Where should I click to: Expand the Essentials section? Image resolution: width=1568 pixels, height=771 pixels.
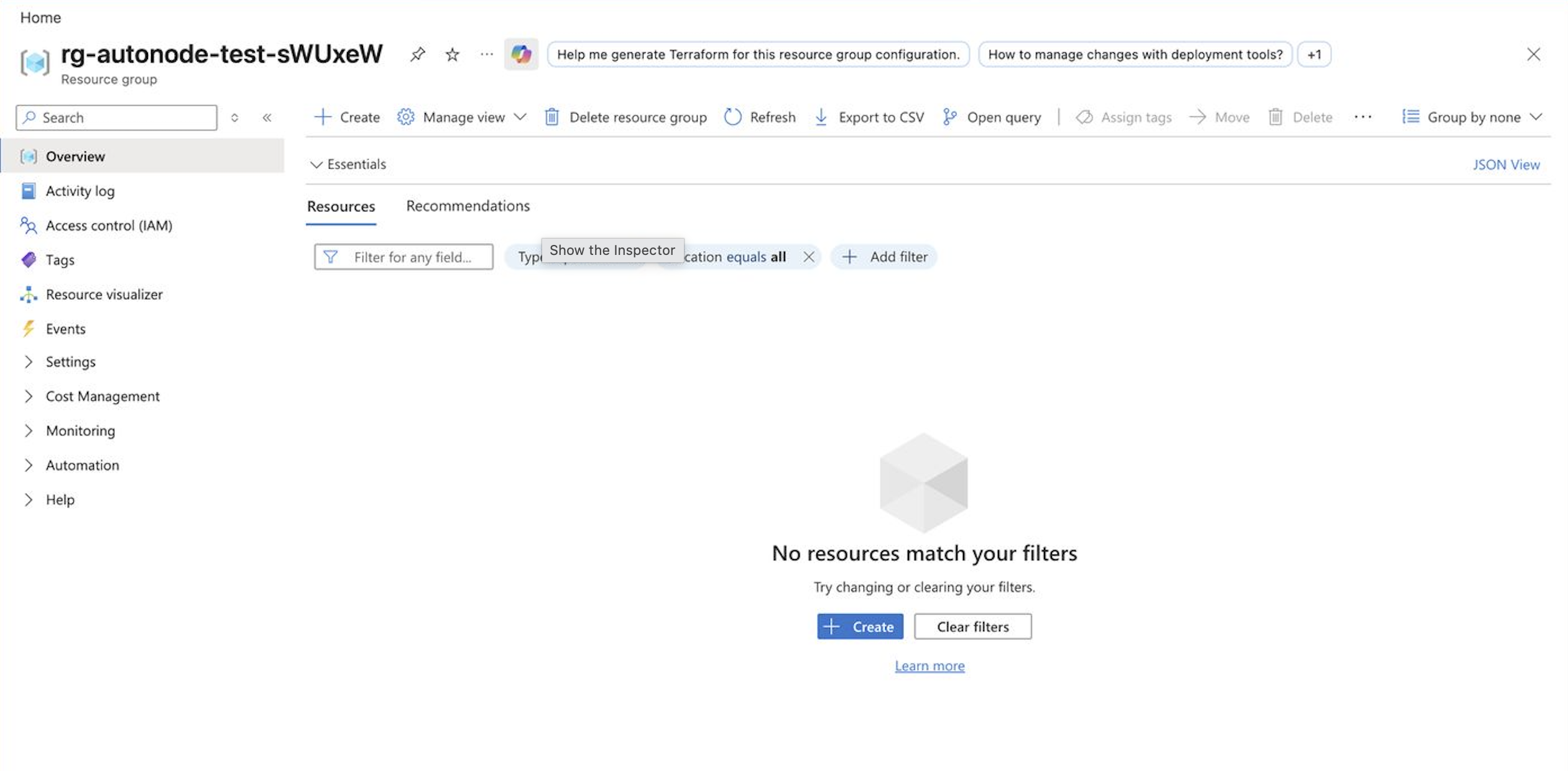point(348,164)
